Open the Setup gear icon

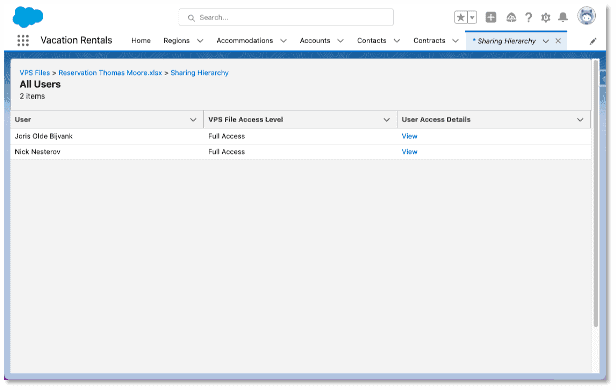(x=546, y=17)
